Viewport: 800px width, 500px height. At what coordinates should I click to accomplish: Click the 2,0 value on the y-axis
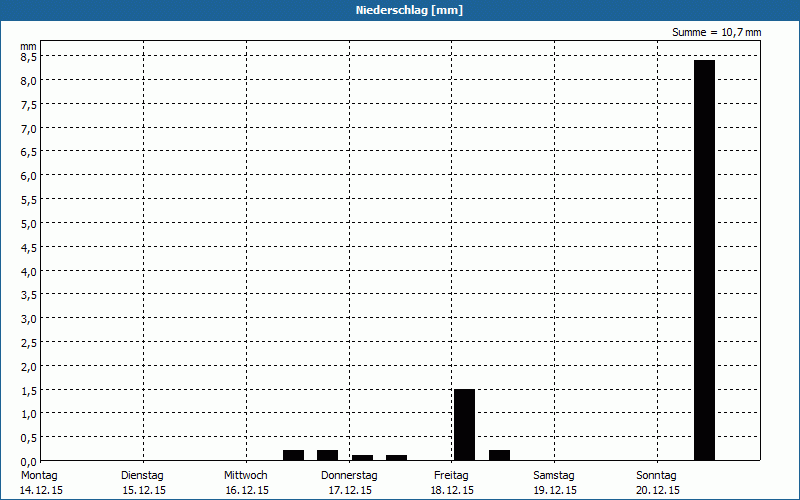29,366
